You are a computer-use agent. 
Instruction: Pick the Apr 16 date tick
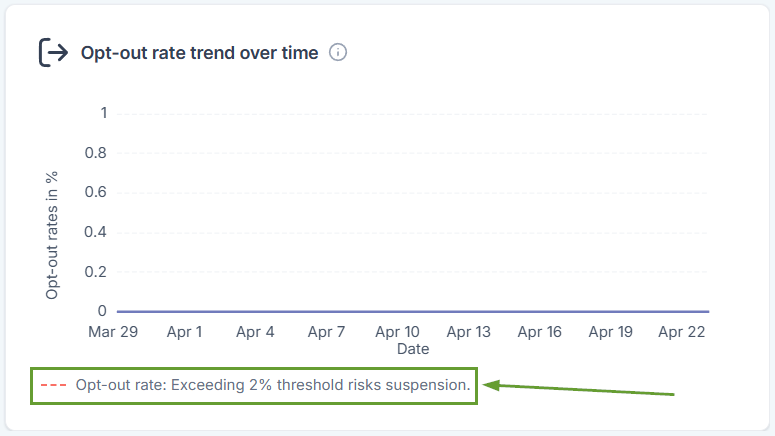point(540,332)
